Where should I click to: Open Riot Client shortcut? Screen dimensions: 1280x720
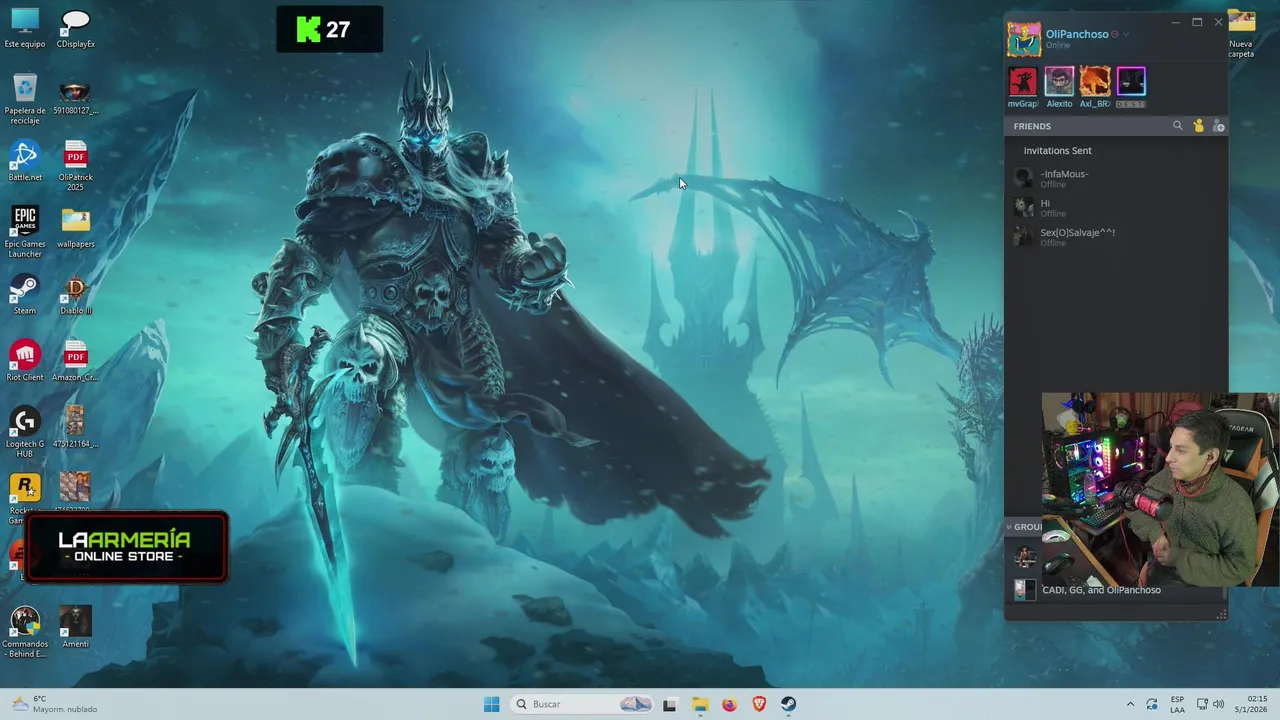[25, 361]
